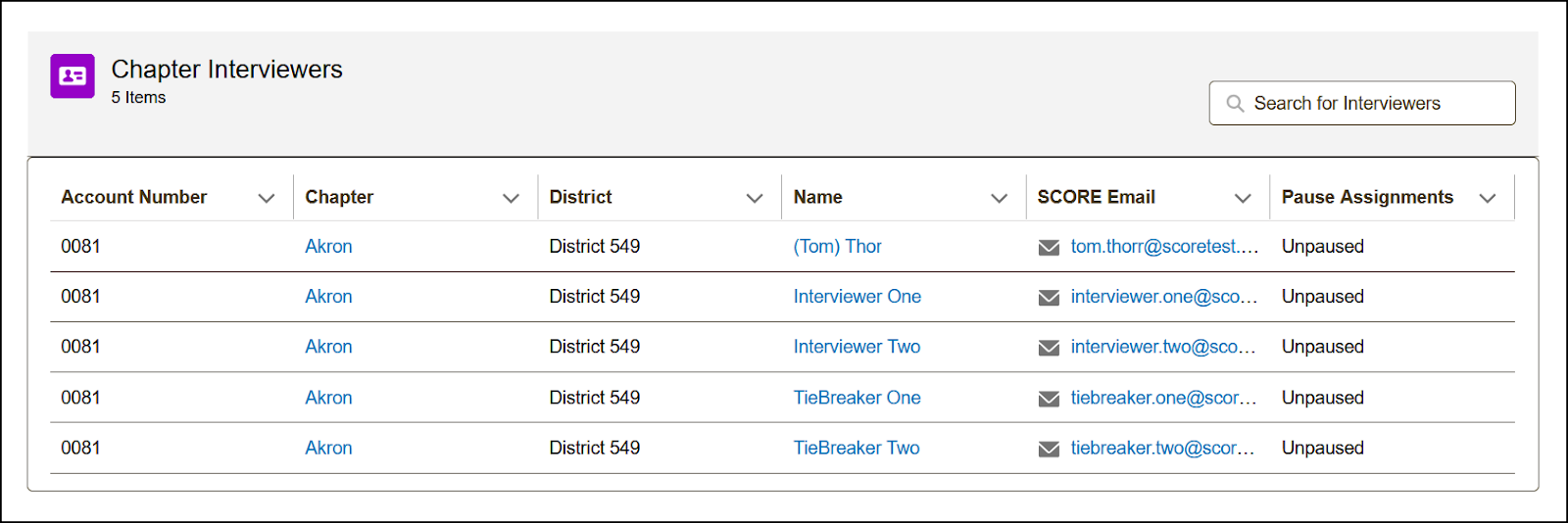Open Akron chapter link in first row
1568x523 pixels.
328,247
